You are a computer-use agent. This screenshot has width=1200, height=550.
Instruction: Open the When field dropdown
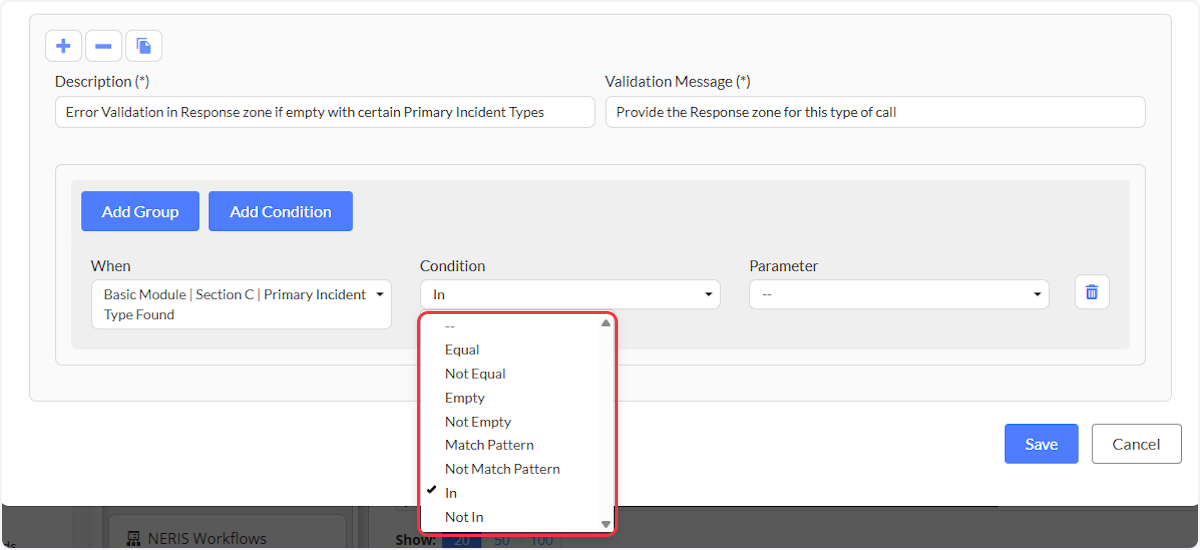241,304
